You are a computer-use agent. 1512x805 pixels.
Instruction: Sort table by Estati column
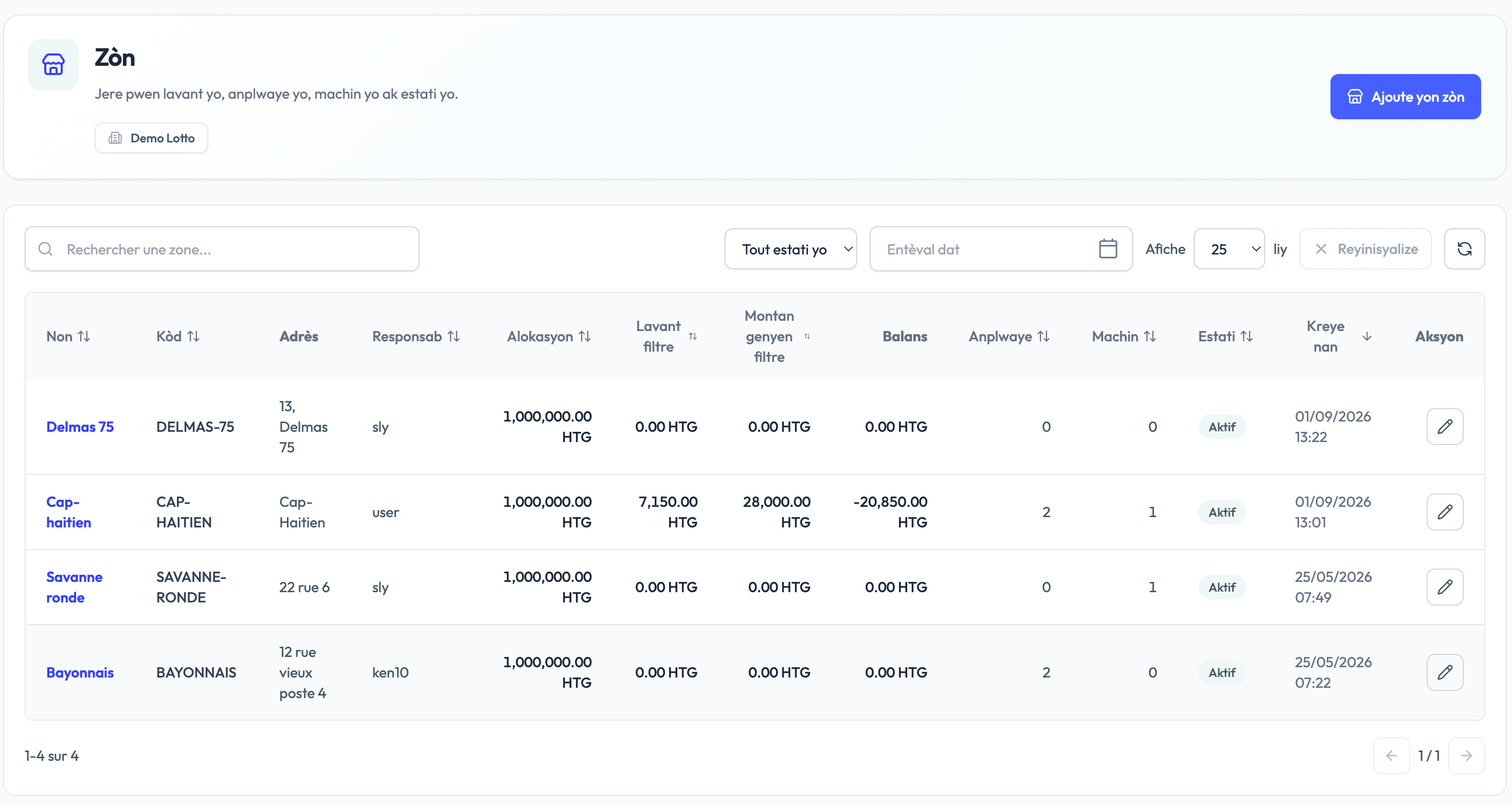coord(1226,336)
